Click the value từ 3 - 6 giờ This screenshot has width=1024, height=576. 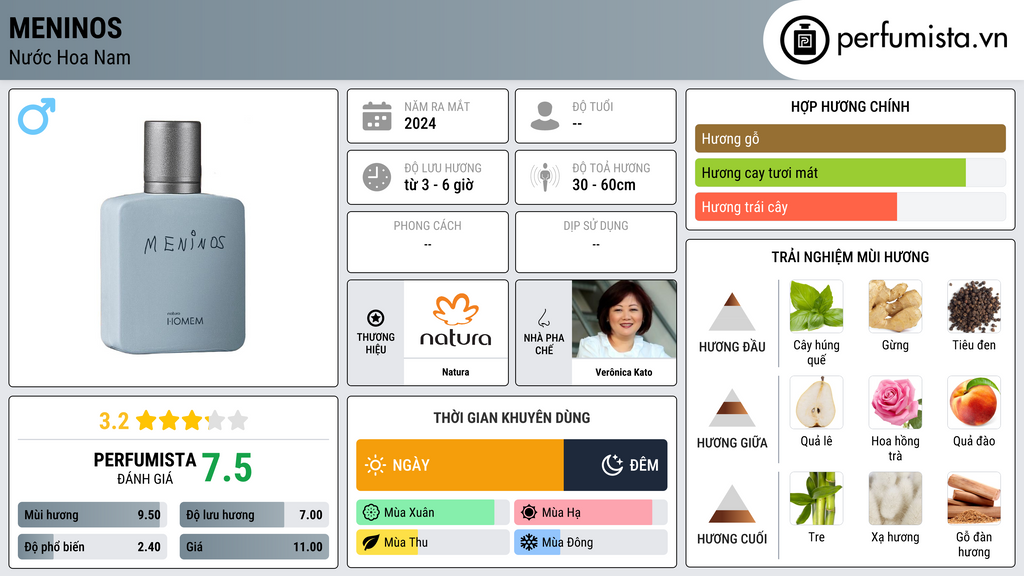tap(439, 185)
